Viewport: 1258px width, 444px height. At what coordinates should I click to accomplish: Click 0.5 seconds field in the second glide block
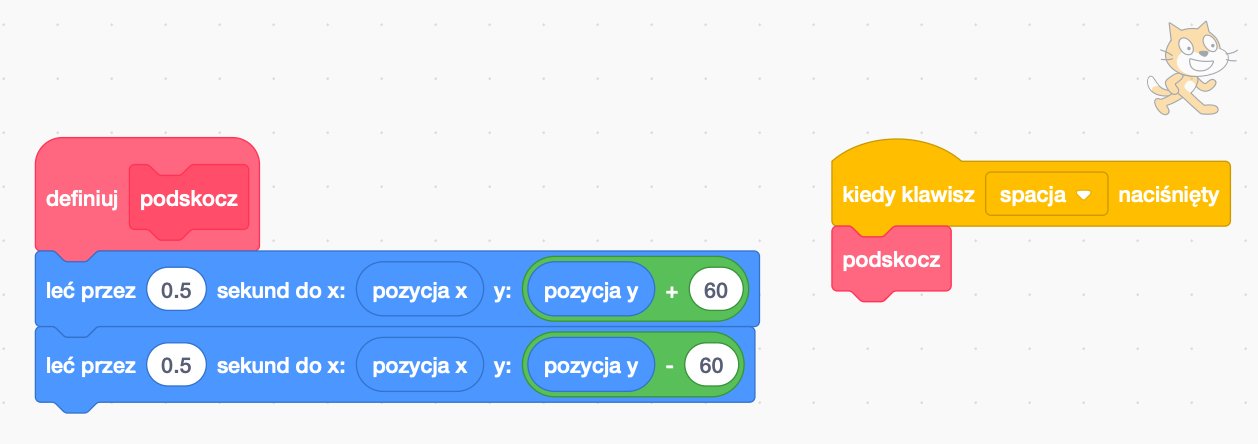[176, 366]
